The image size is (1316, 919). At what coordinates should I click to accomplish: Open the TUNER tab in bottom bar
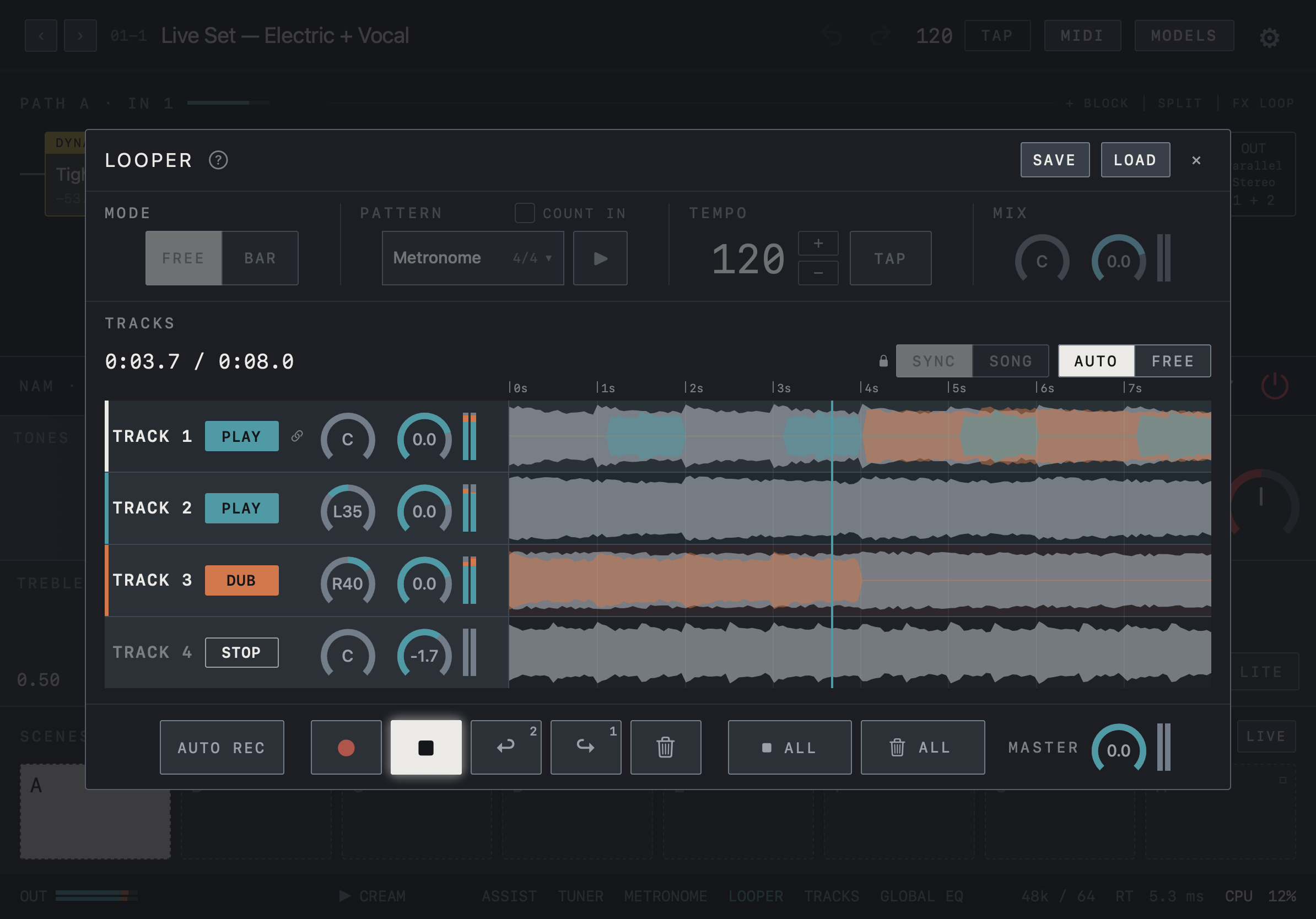(x=581, y=896)
